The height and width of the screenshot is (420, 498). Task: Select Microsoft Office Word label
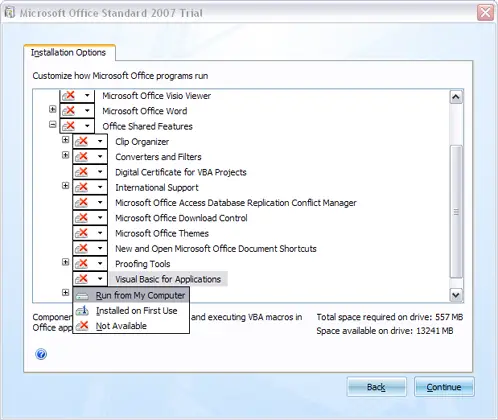point(145,111)
